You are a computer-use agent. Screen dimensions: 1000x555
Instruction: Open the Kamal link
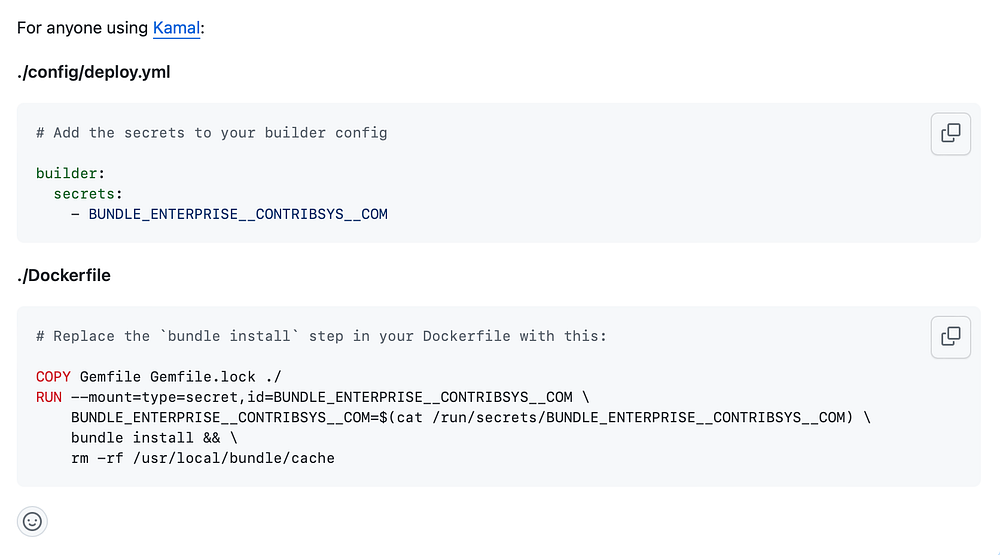(x=176, y=28)
